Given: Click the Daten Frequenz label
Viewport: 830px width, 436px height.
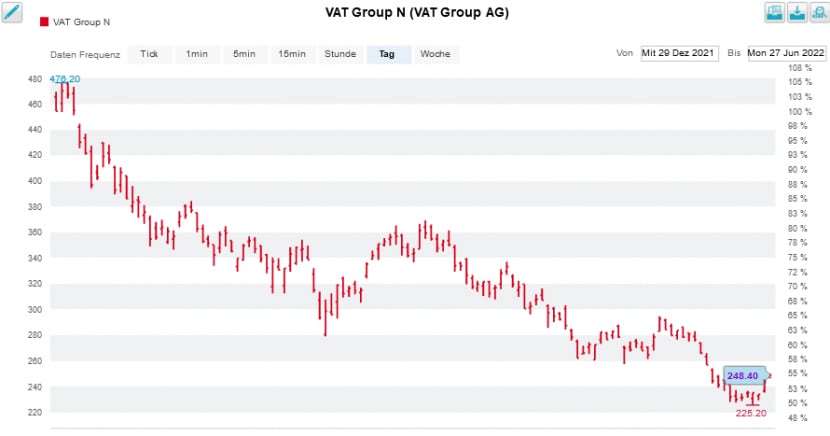Looking at the screenshot, I should 85,54.
